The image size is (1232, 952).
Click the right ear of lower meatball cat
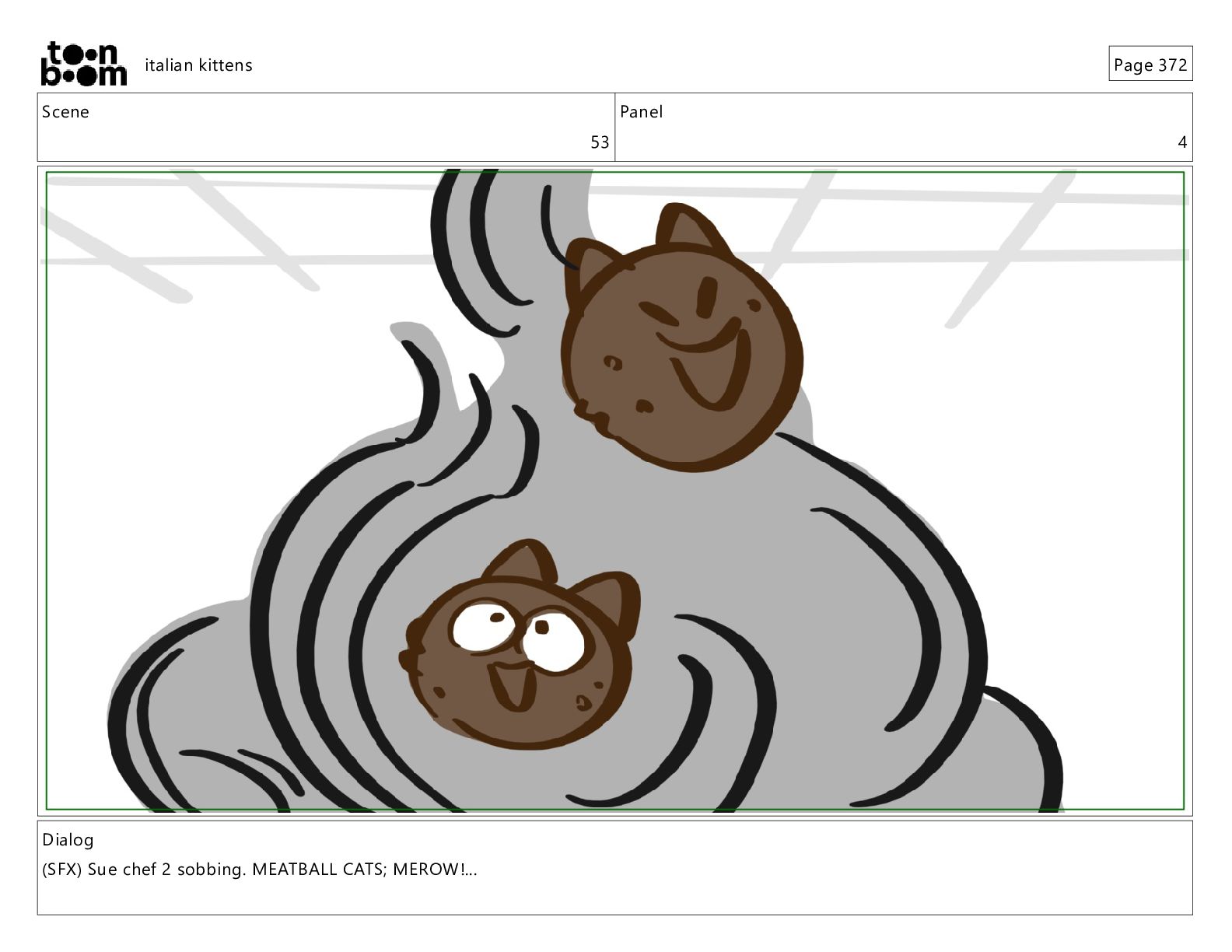coord(608,600)
